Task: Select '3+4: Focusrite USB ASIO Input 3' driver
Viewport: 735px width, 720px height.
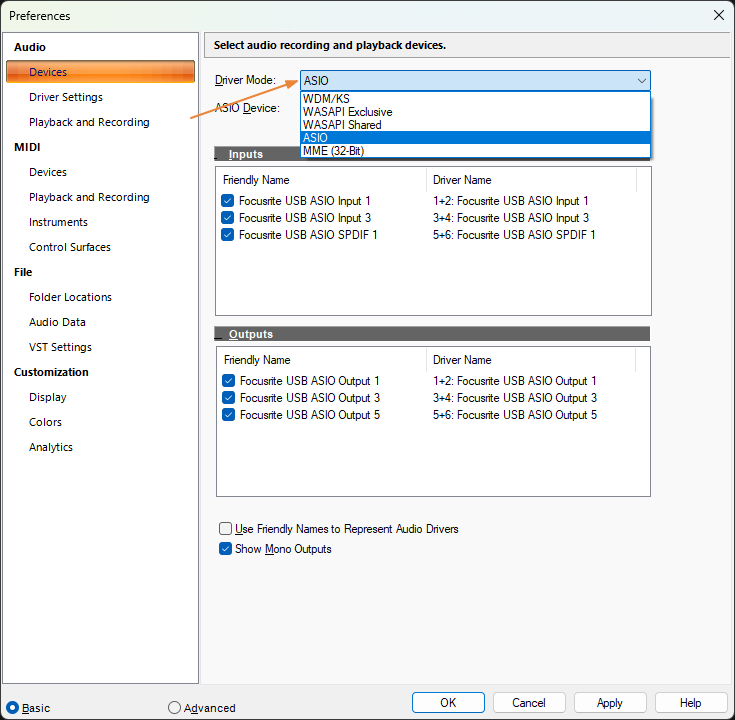Action: click(510, 218)
